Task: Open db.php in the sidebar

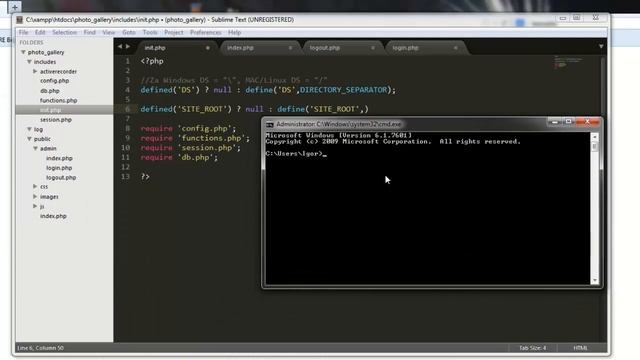Action: click(50, 91)
